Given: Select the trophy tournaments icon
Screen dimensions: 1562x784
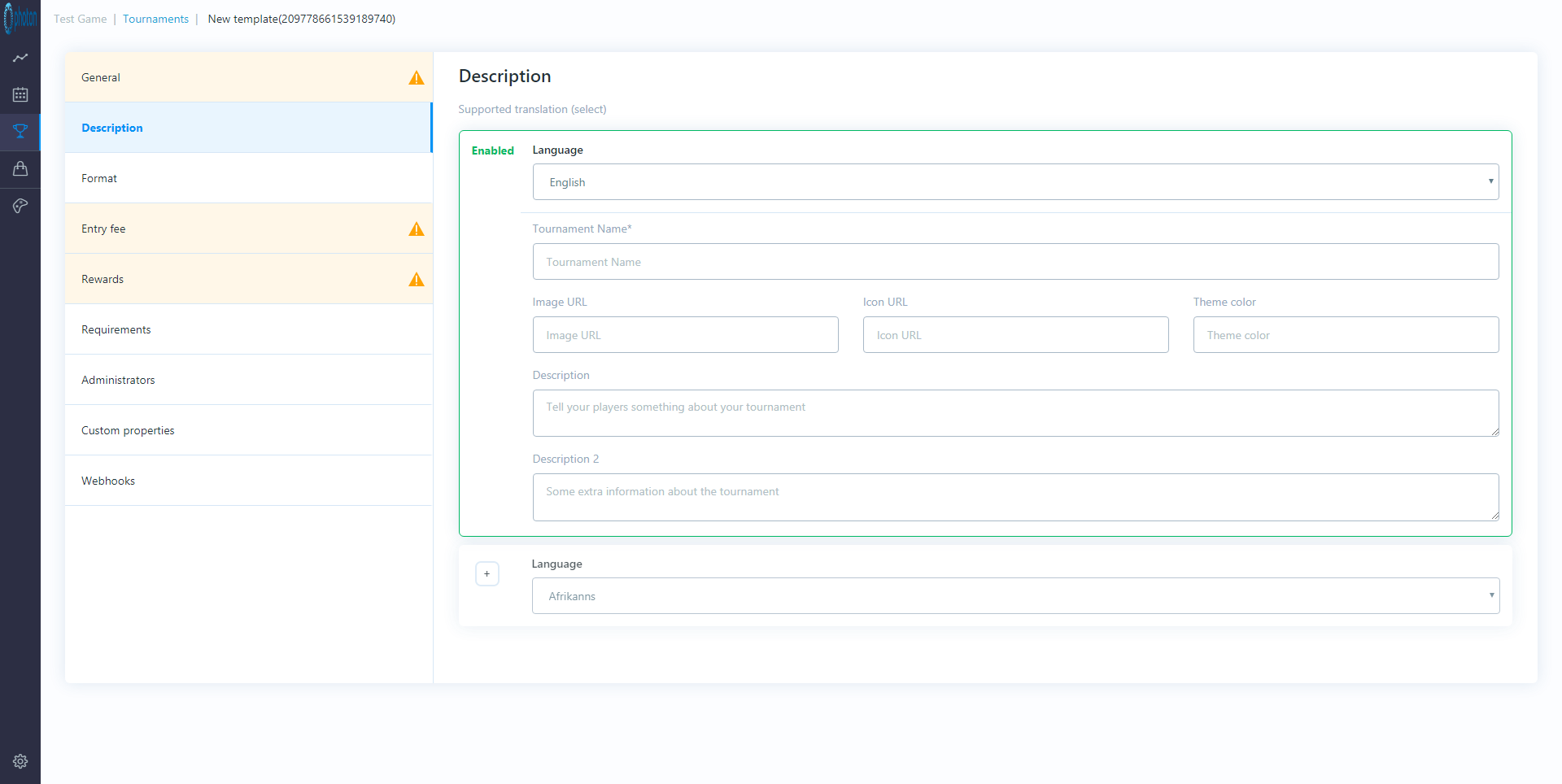Looking at the screenshot, I should point(20,132).
